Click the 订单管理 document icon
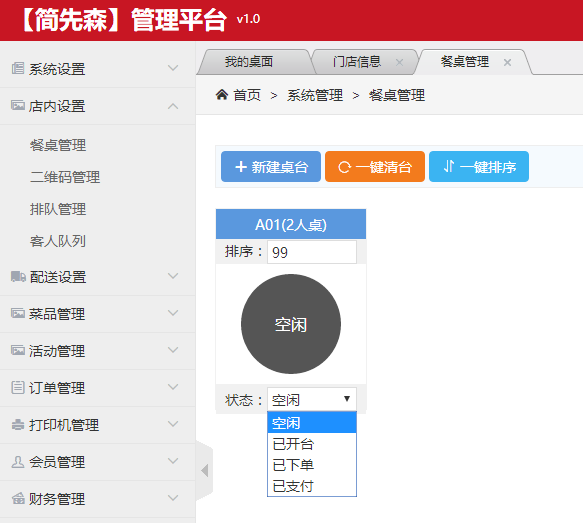Image resolution: width=583 pixels, height=523 pixels. [x=18, y=387]
